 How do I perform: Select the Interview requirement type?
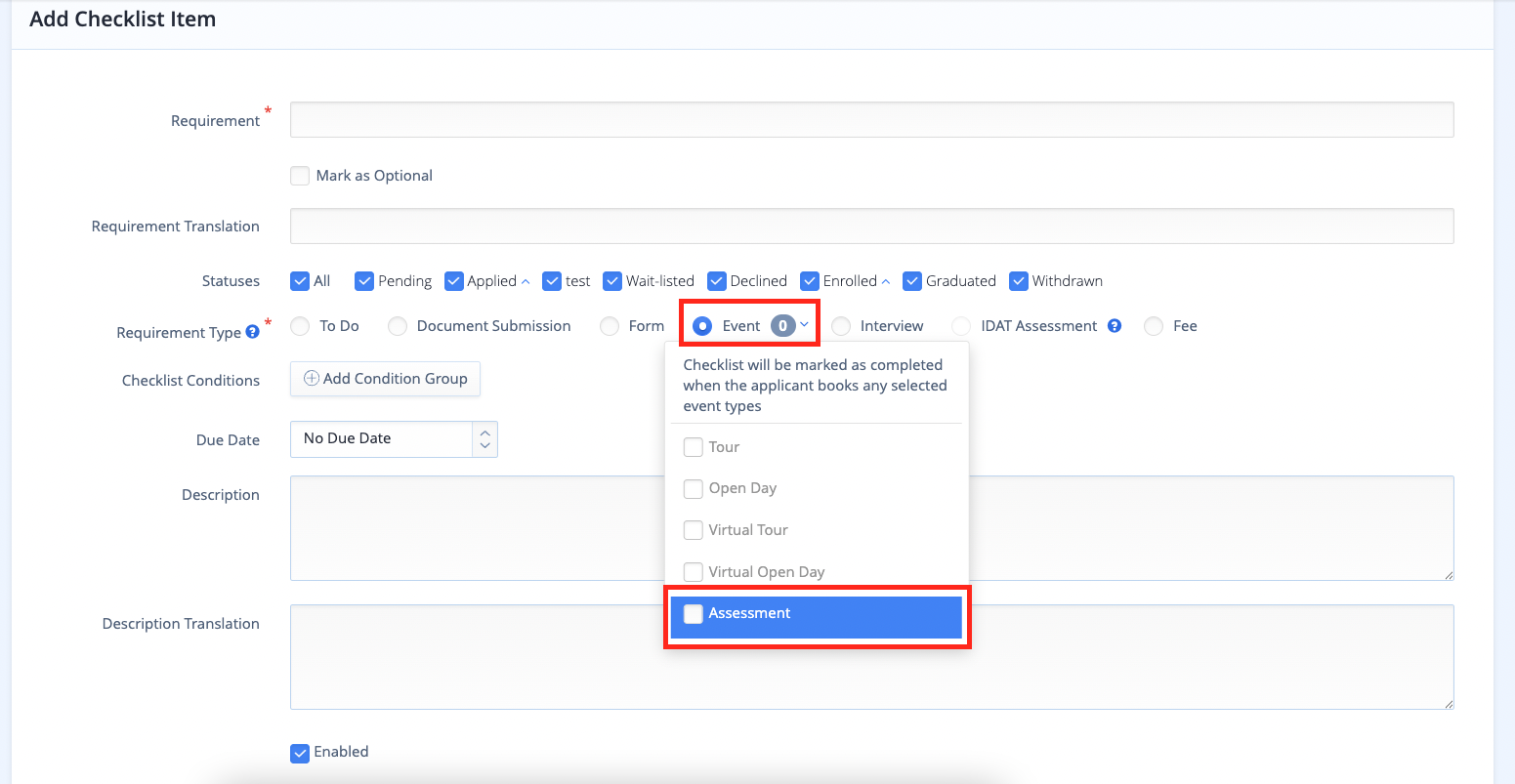[841, 326]
